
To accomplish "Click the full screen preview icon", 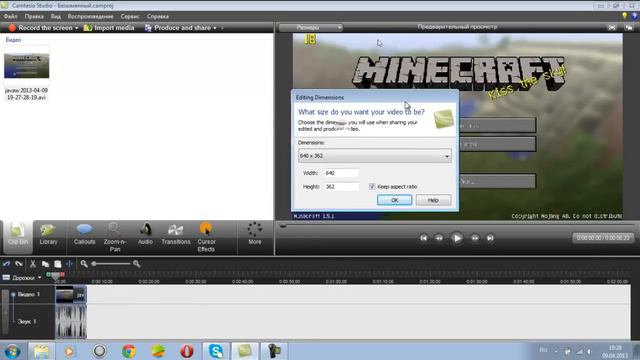I will tap(612, 27).
